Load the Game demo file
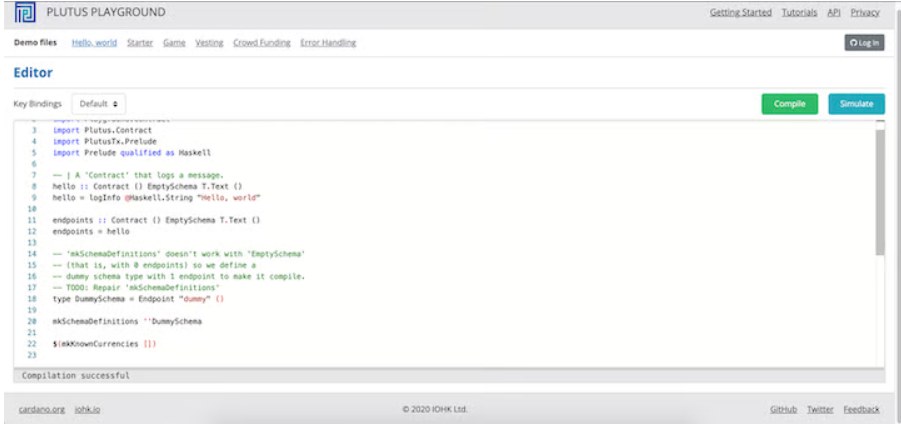Screen dimensions: 901x426 [174, 43]
